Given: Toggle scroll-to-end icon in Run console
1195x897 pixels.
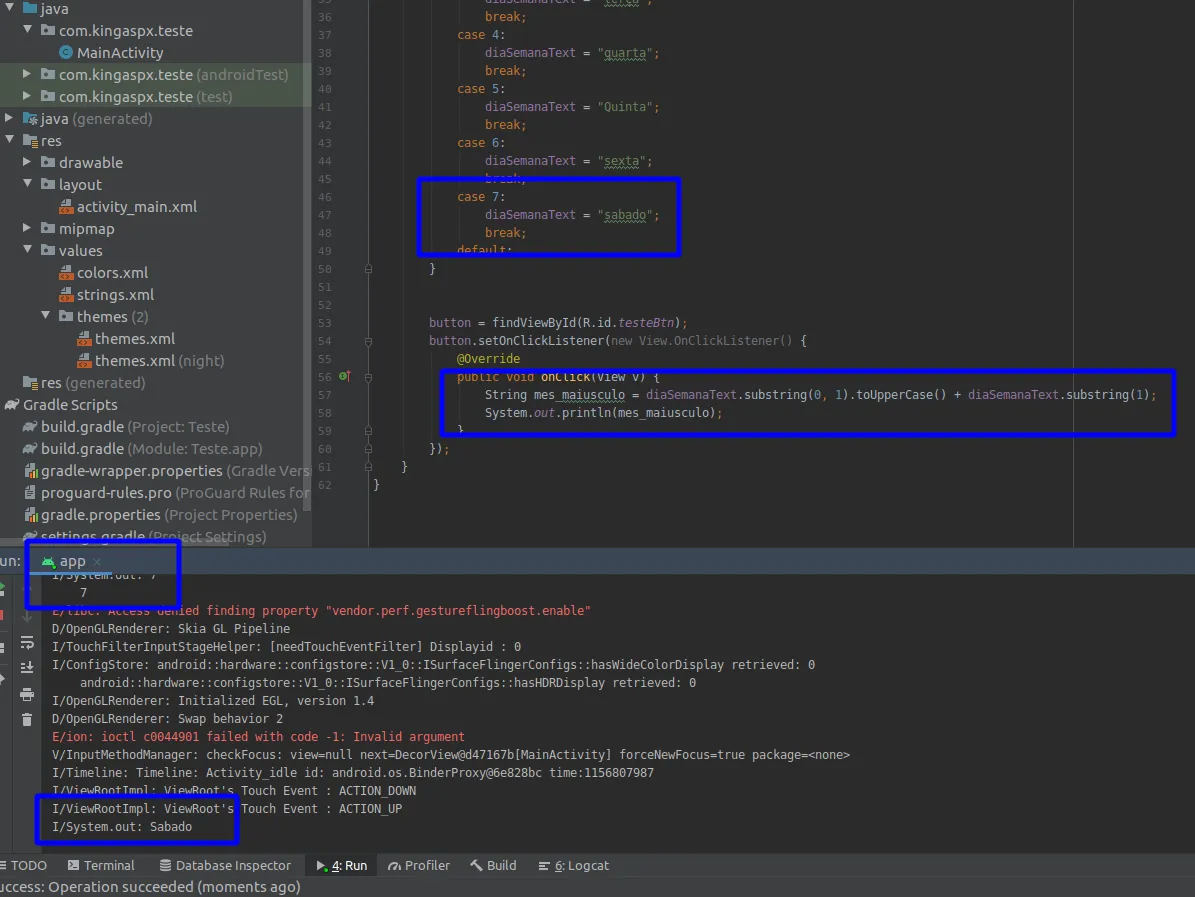Looking at the screenshot, I should pos(27,667).
